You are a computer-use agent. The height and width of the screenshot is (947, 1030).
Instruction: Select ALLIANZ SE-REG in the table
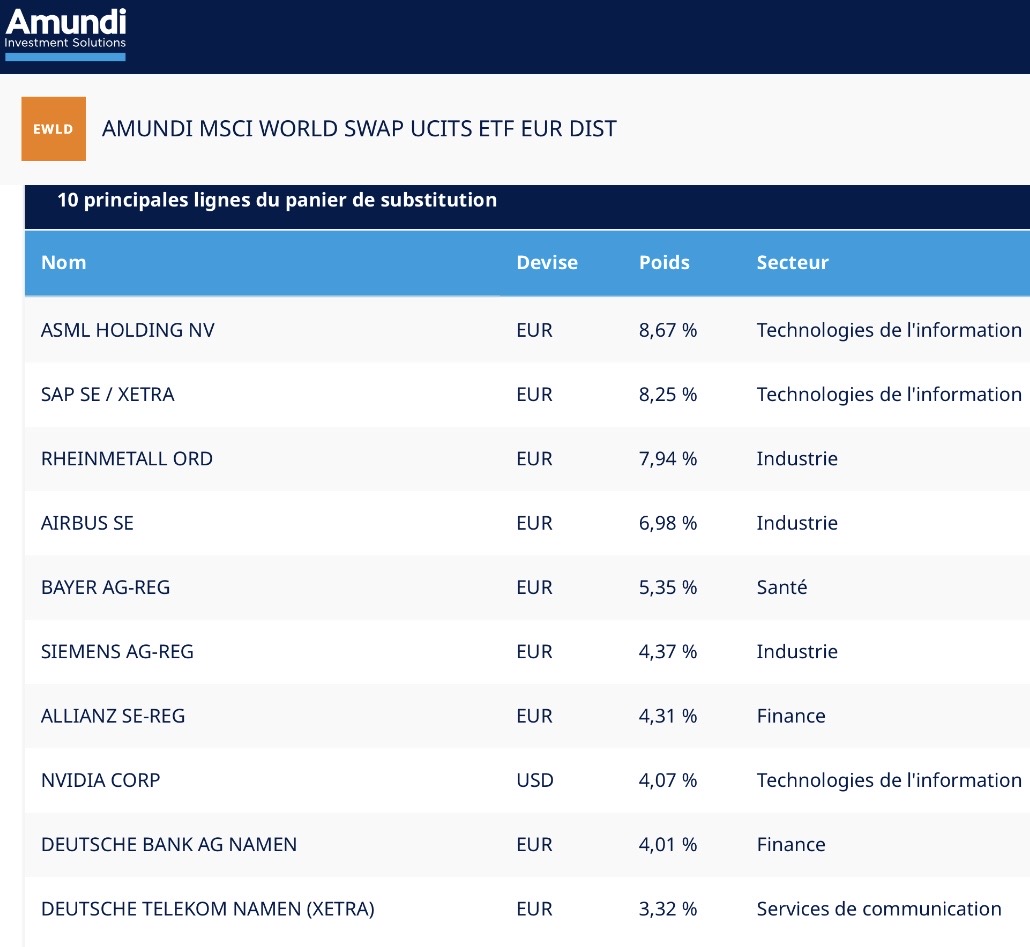click(113, 716)
